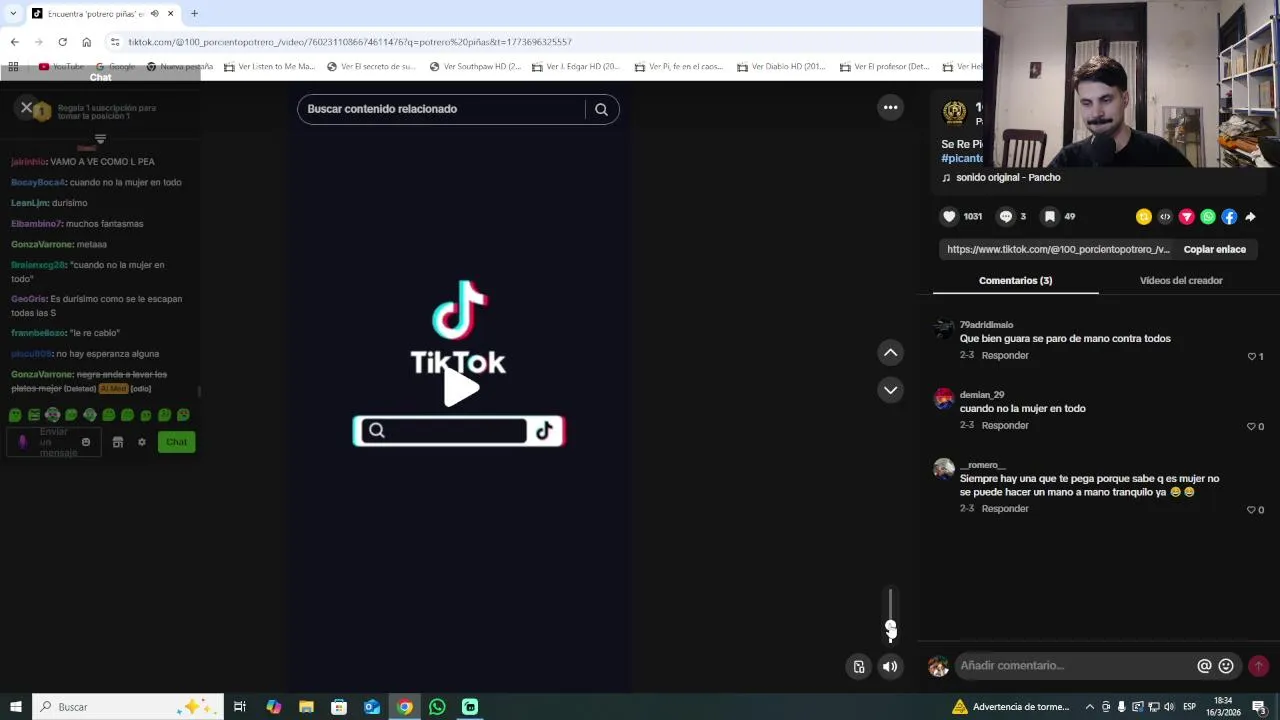Reply to 79adridimaio's comment
This screenshot has height=720, width=1280.
pyautogui.click(x=1005, y=356)
